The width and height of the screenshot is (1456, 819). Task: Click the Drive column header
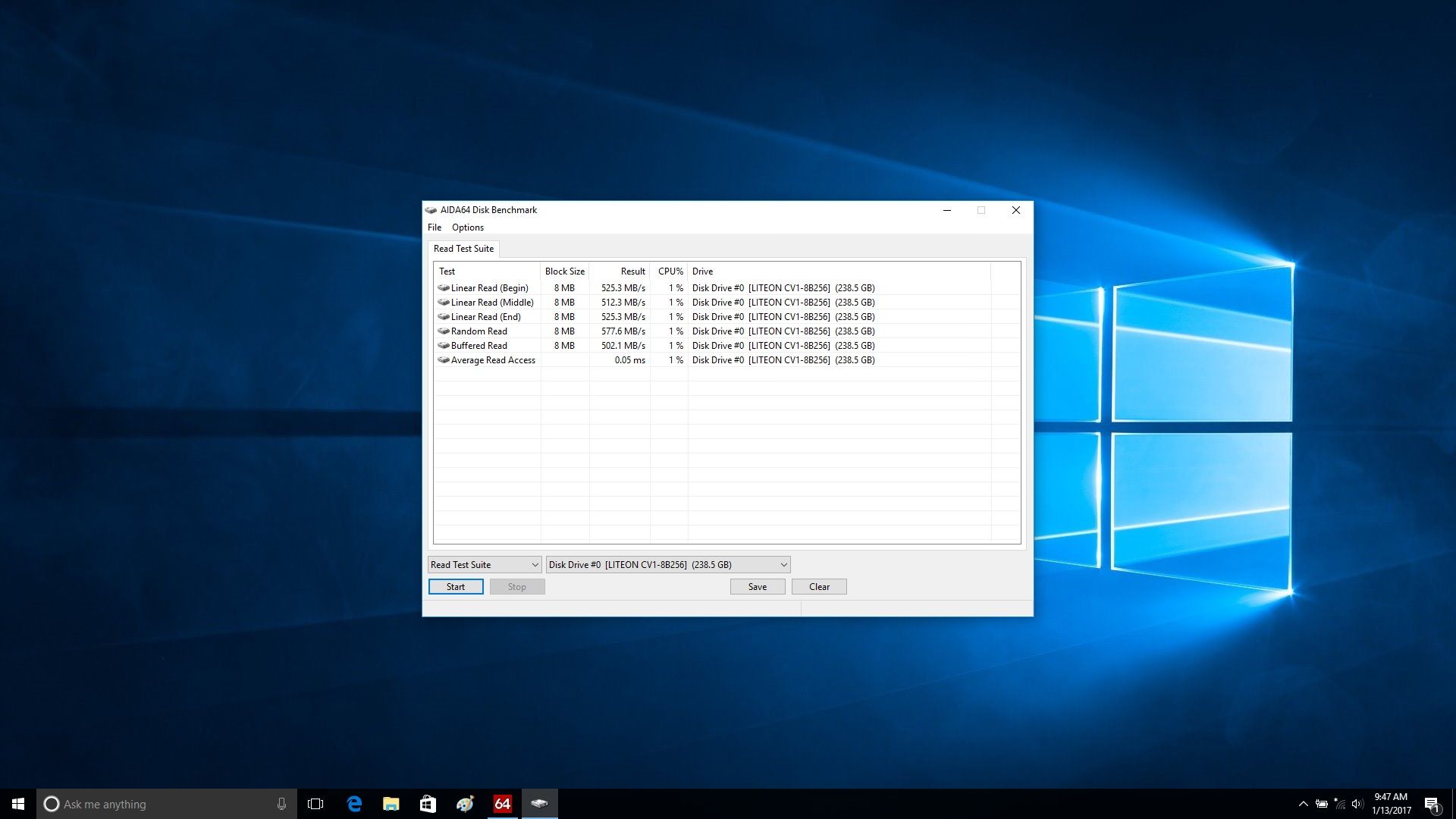pos(839,271)
